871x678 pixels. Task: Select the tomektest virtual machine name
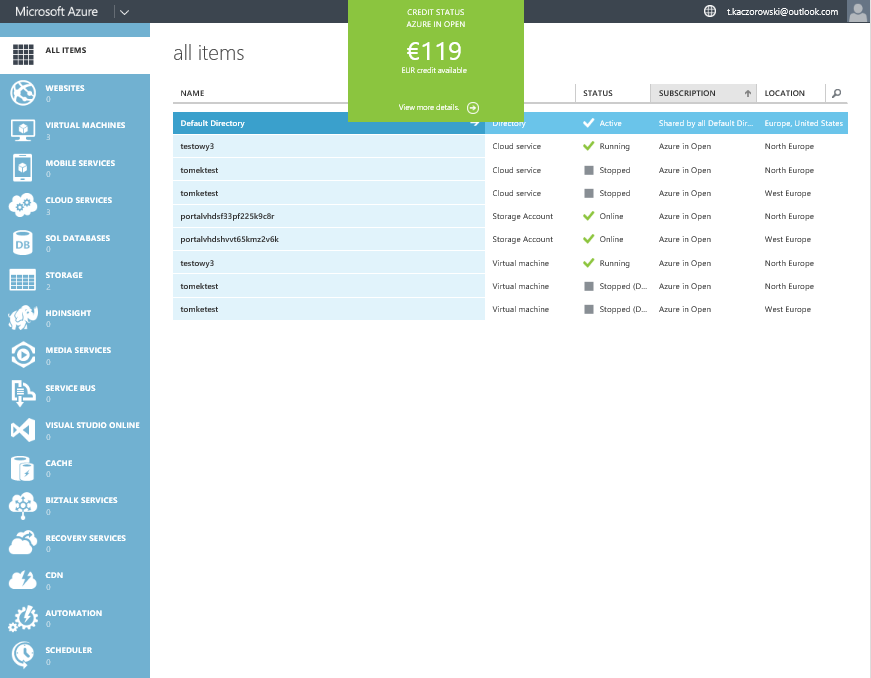(199, 287)
